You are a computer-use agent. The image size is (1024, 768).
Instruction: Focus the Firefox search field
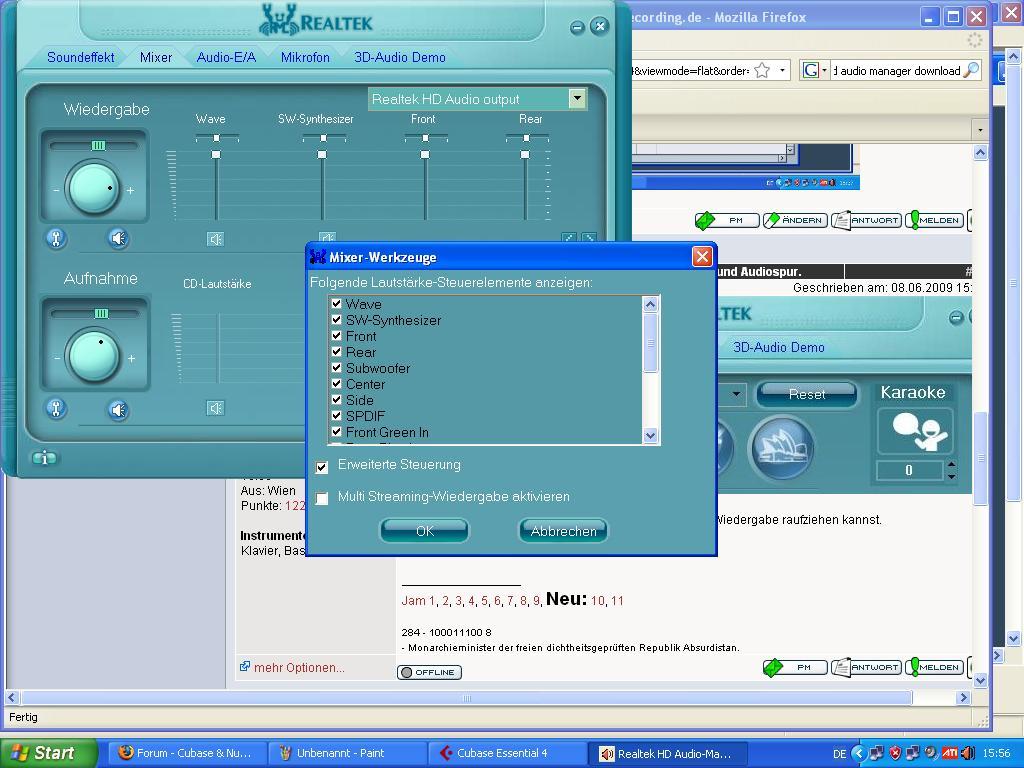click(897, 71)
